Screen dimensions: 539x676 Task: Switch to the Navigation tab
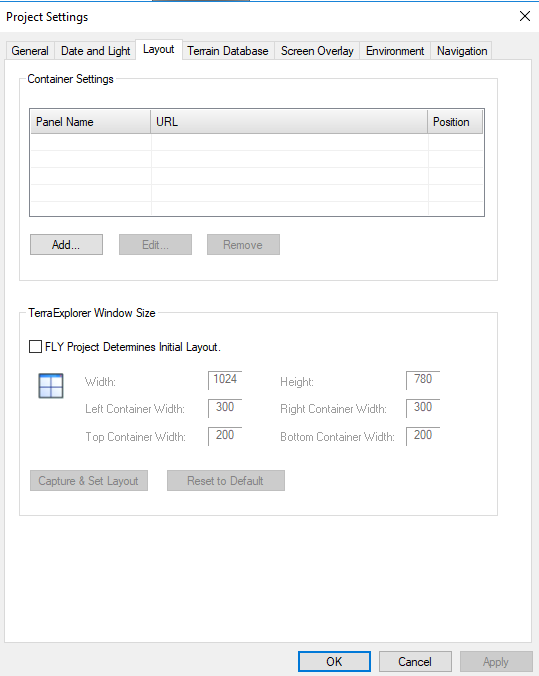coord(462,51)
